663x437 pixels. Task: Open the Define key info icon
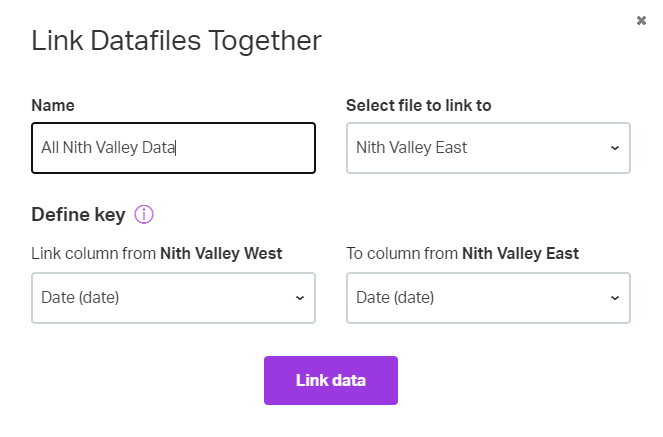(144, 214)
